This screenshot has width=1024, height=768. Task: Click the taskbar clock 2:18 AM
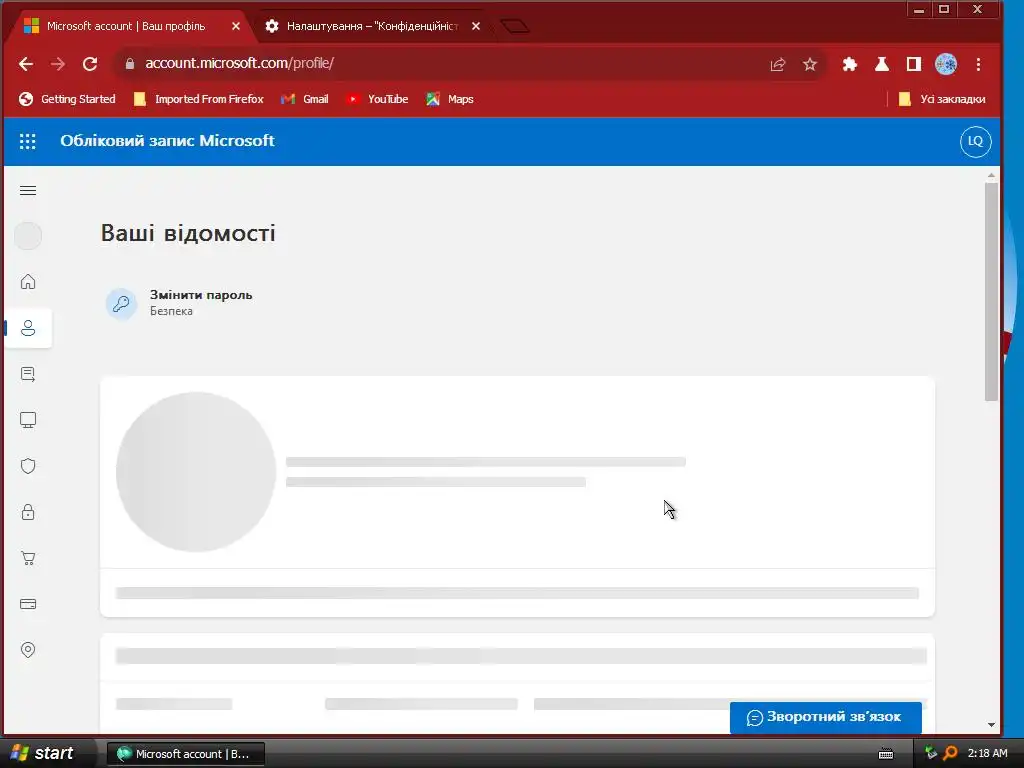point(987,754)
